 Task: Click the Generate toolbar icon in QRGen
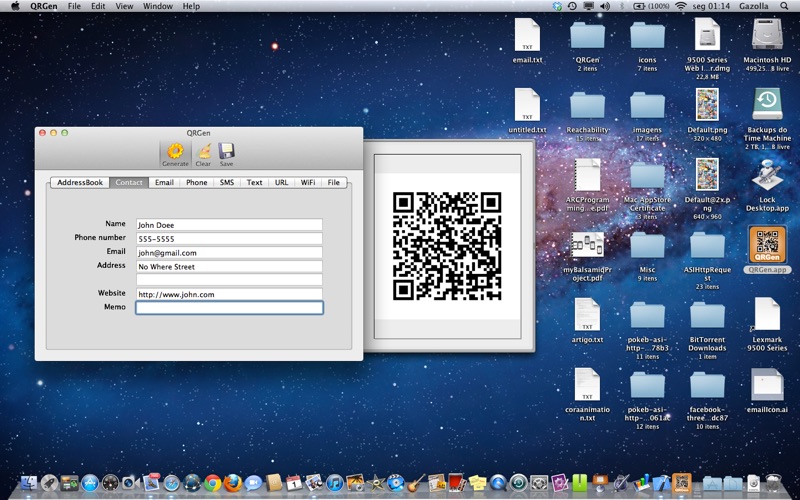tap(175, 154)
